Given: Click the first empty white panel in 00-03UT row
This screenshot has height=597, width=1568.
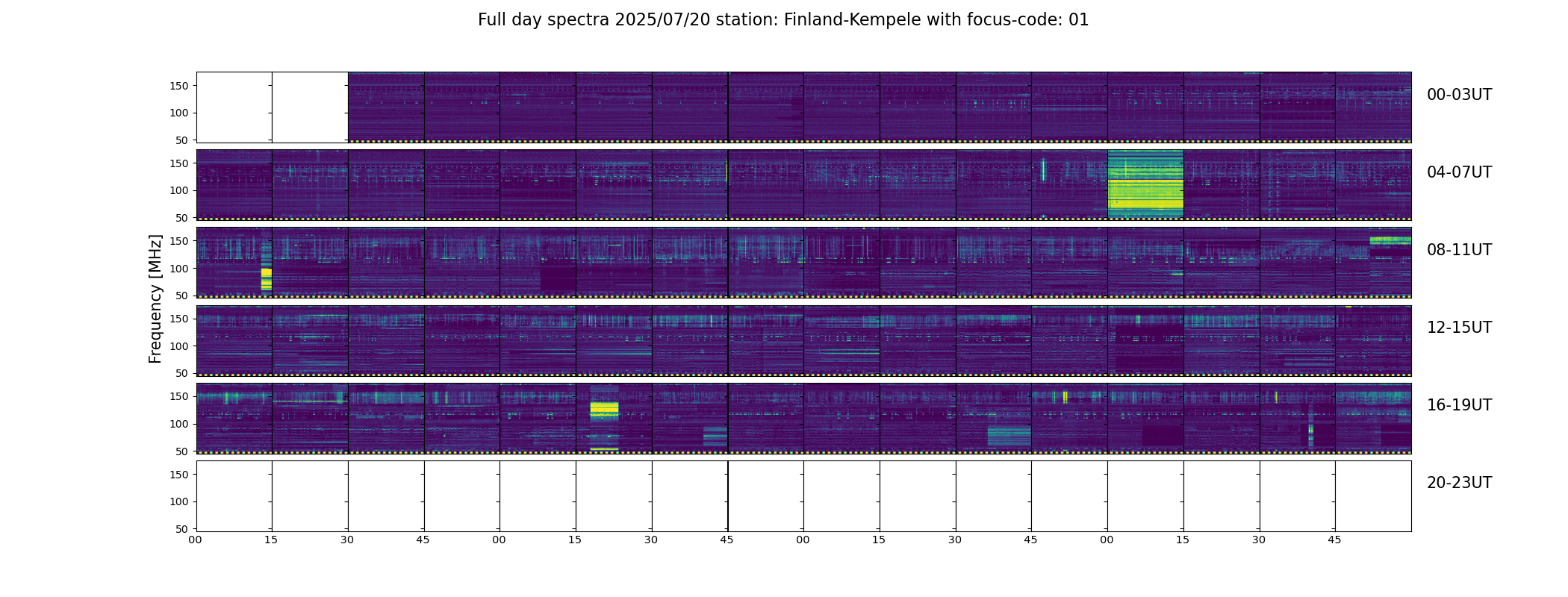Looking at the screenshot, I should pos(234,107).
